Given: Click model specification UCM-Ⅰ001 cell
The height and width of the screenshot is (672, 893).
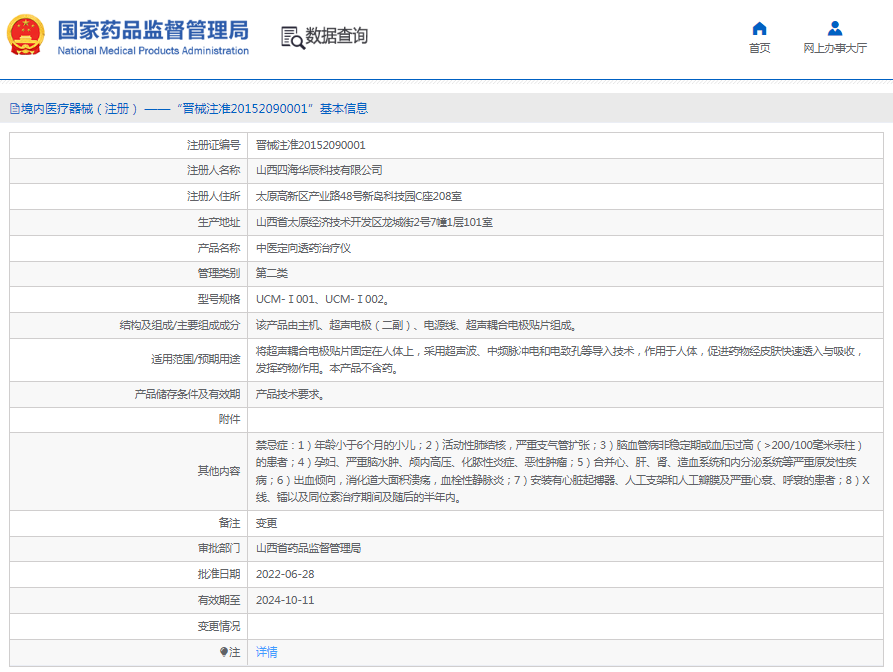Looking at the screenshot, I should 321,299.
